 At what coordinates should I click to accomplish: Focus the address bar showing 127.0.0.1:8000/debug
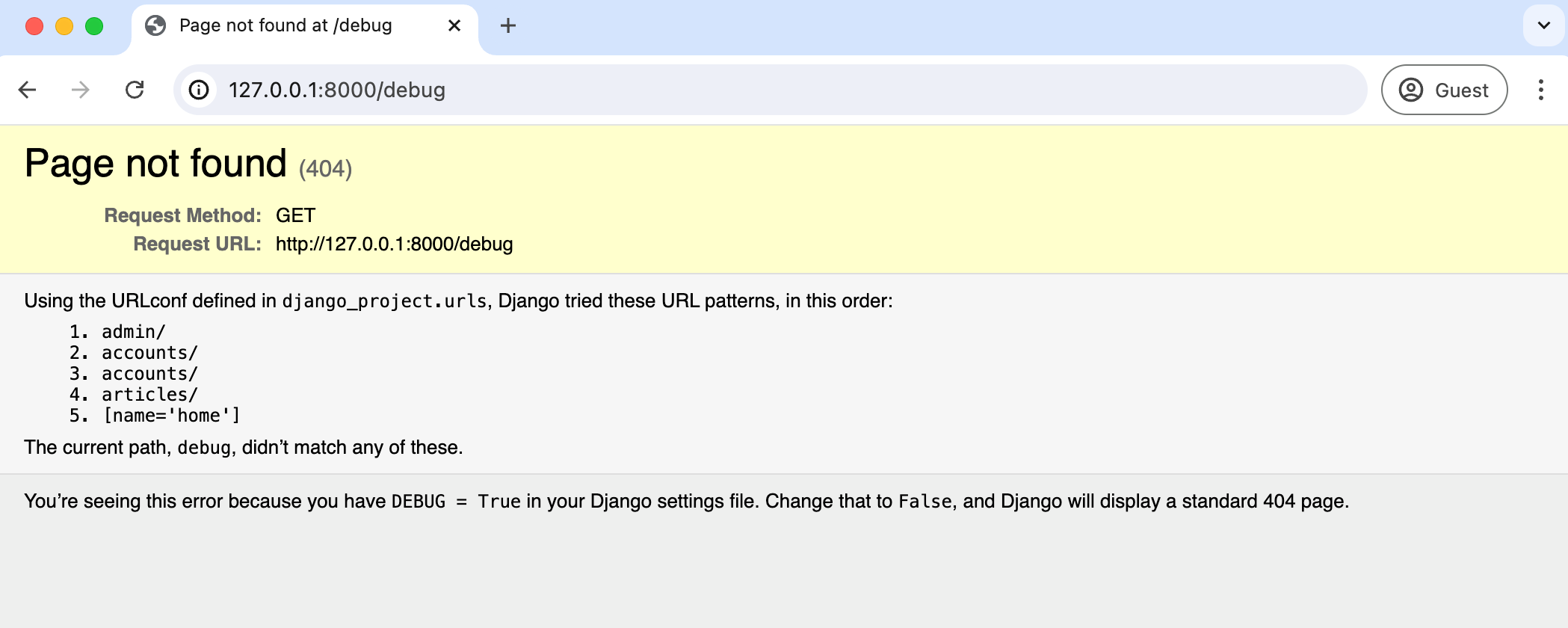coord(771,90)
